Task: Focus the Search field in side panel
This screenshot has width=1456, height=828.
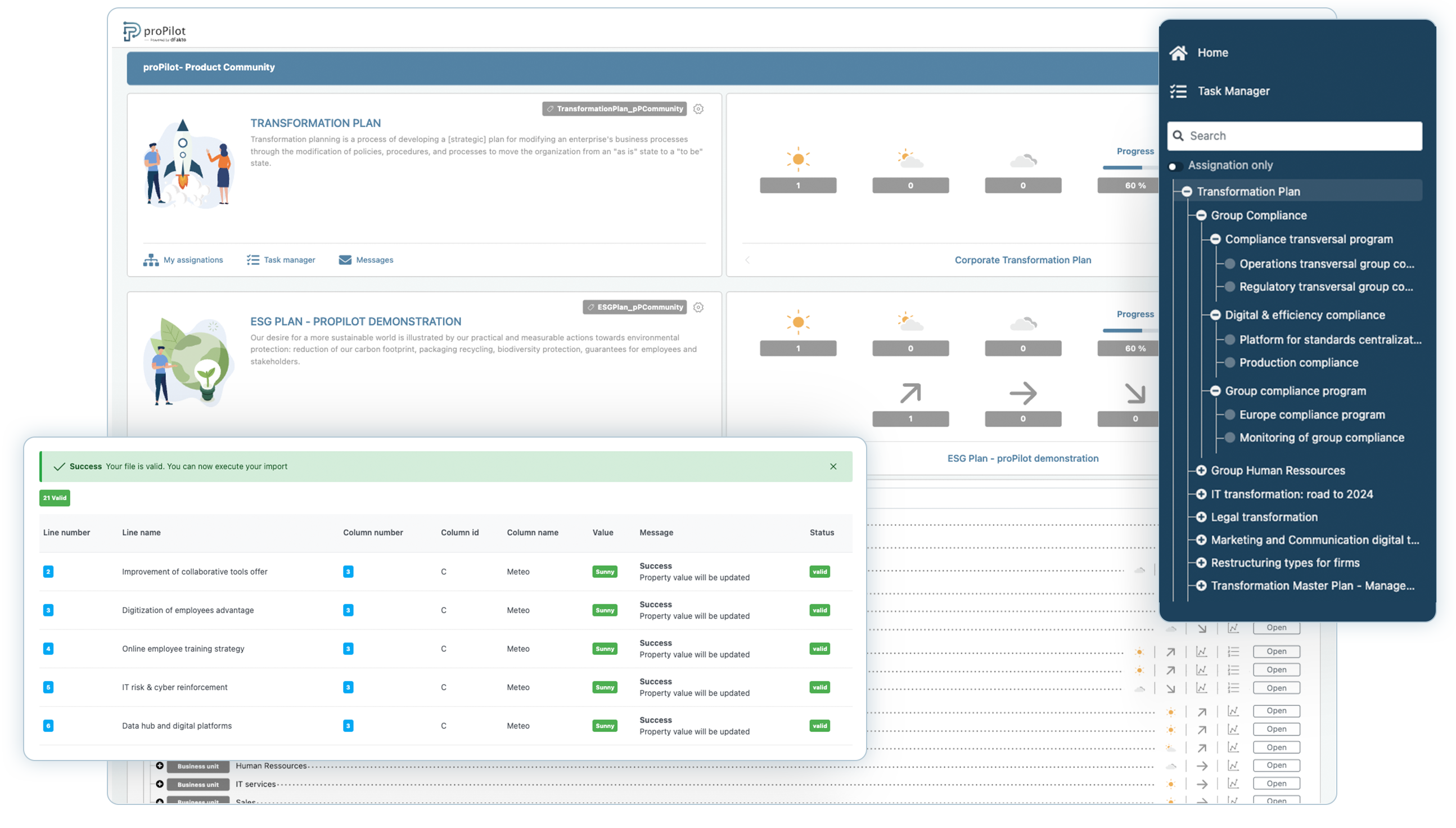Action: (1294, 136)
